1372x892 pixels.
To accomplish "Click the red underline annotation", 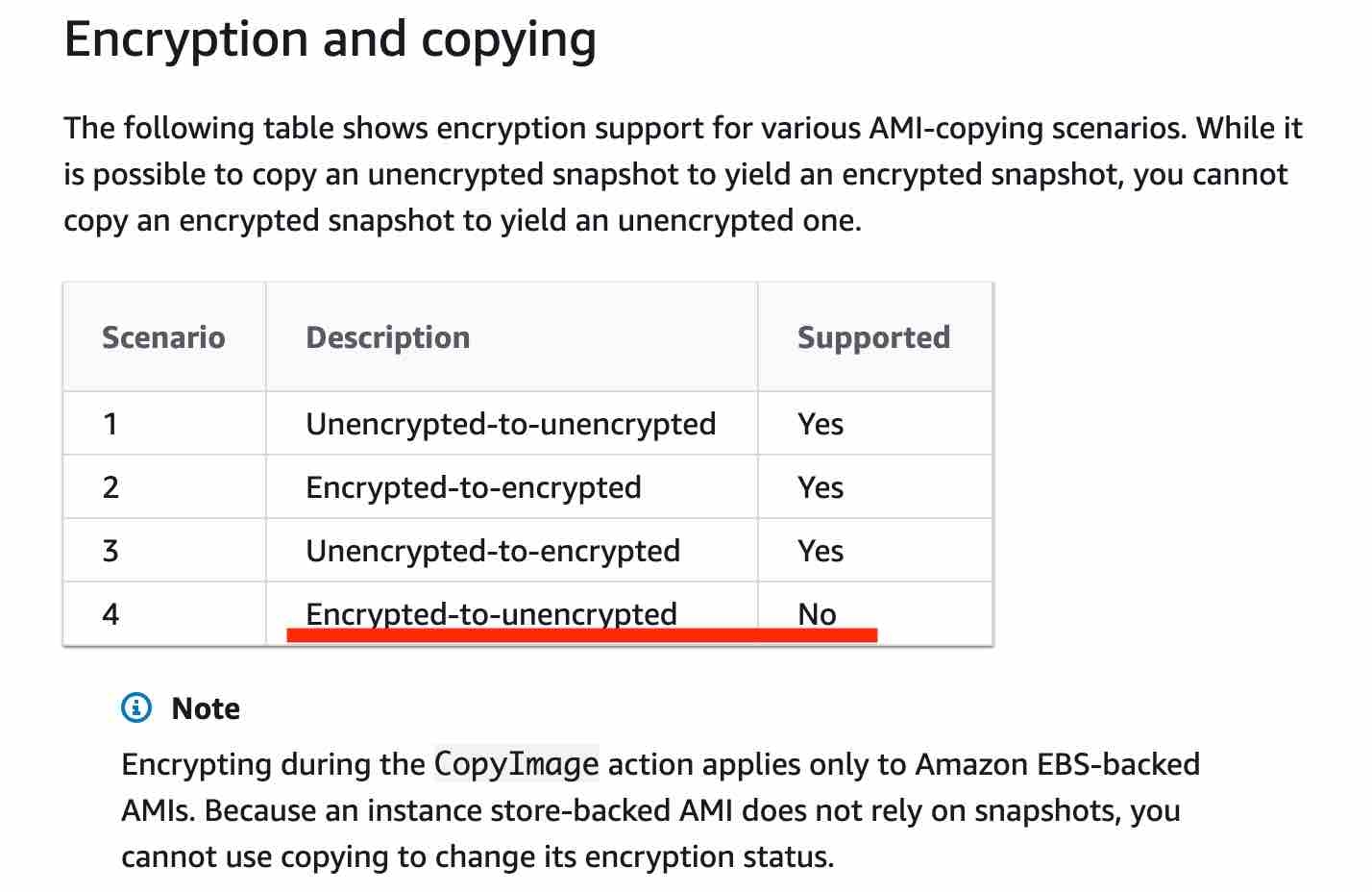I will [x=582, y=634].
